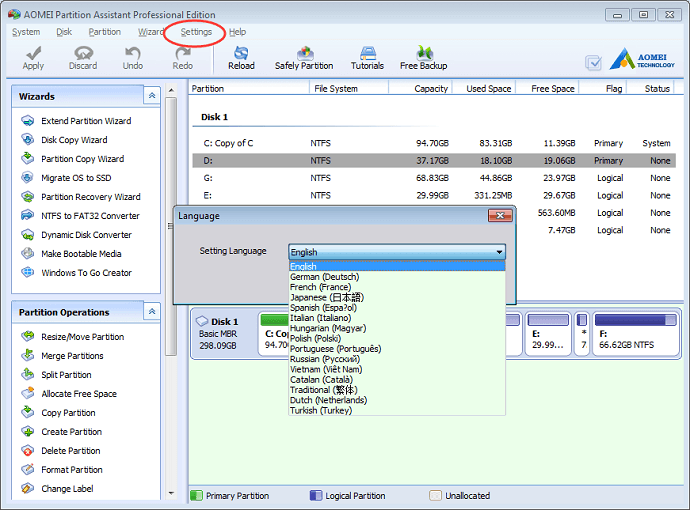The image size is (690, 510).
Task: Click the sidebar scroll down arrow
Action: pos(172,494)
